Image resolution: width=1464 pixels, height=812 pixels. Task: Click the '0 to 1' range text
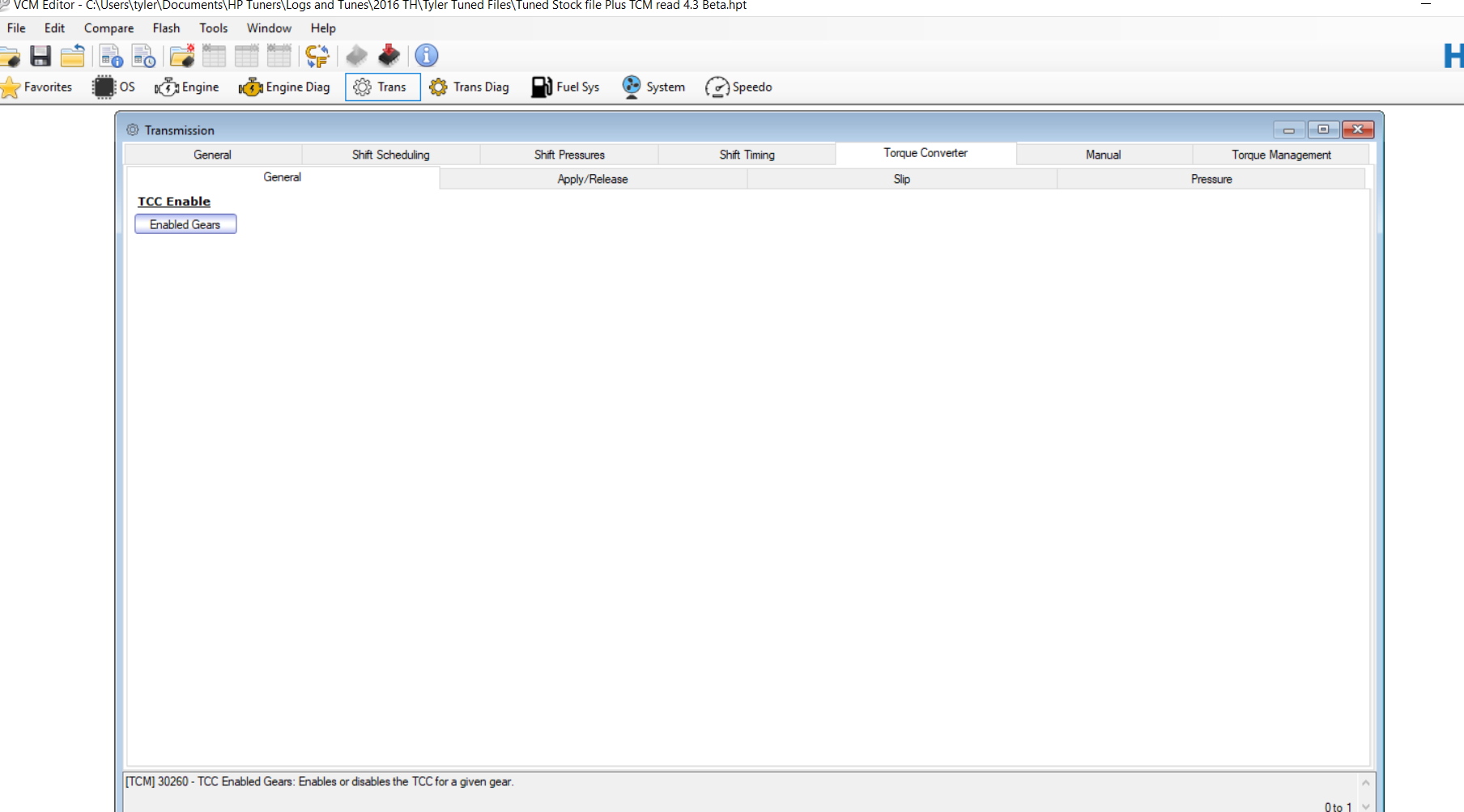click(1338, 806)
